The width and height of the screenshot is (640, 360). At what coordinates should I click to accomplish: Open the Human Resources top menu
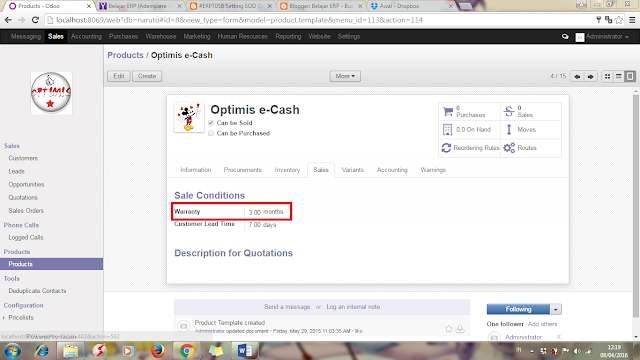242,37
